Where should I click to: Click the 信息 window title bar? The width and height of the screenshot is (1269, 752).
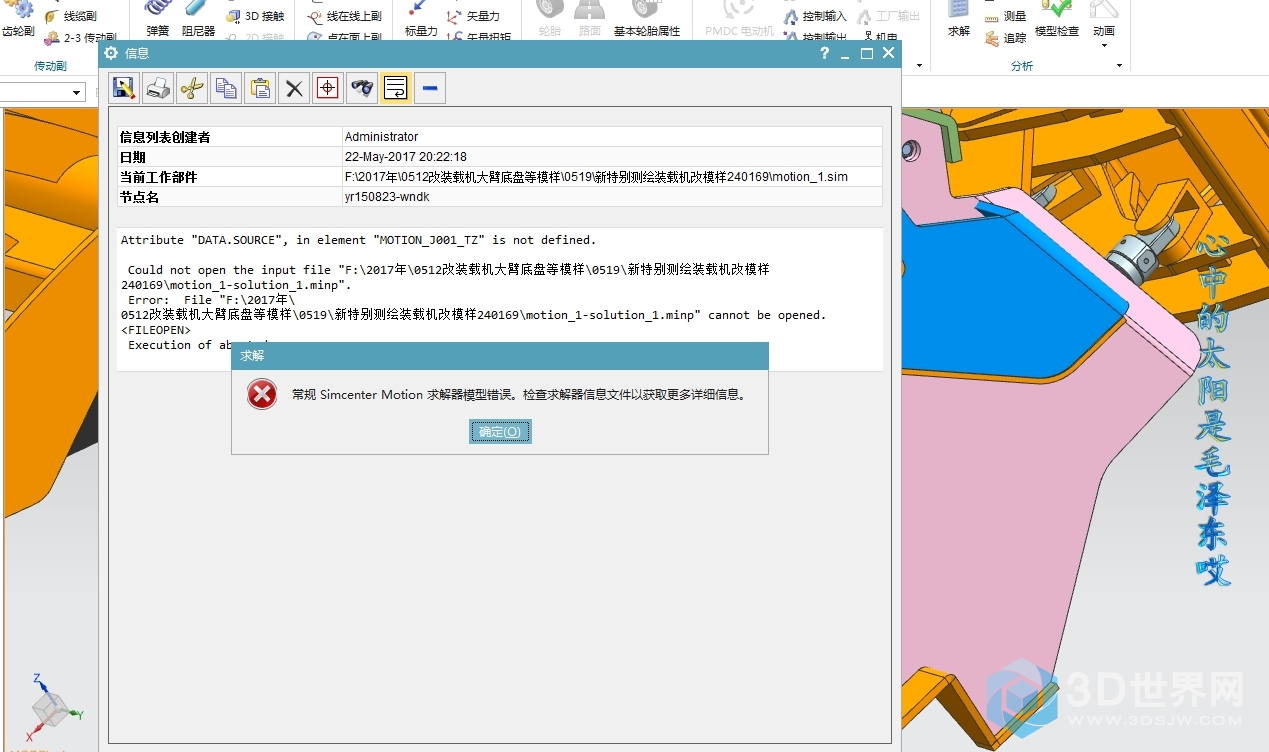click(x=500, y=54)
